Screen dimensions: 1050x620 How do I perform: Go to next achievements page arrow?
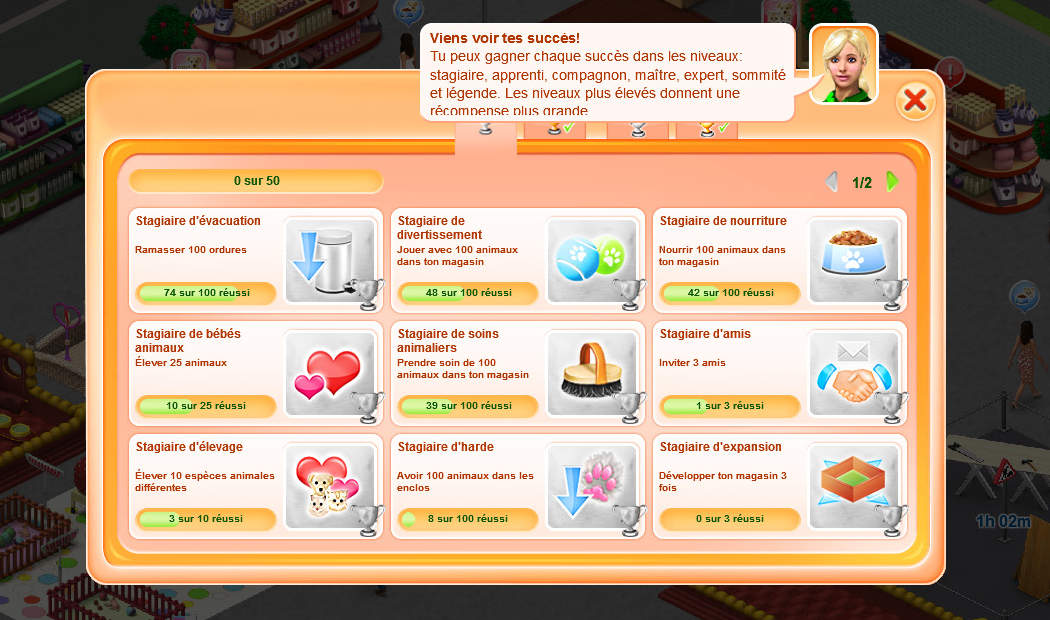pos(892,181)
